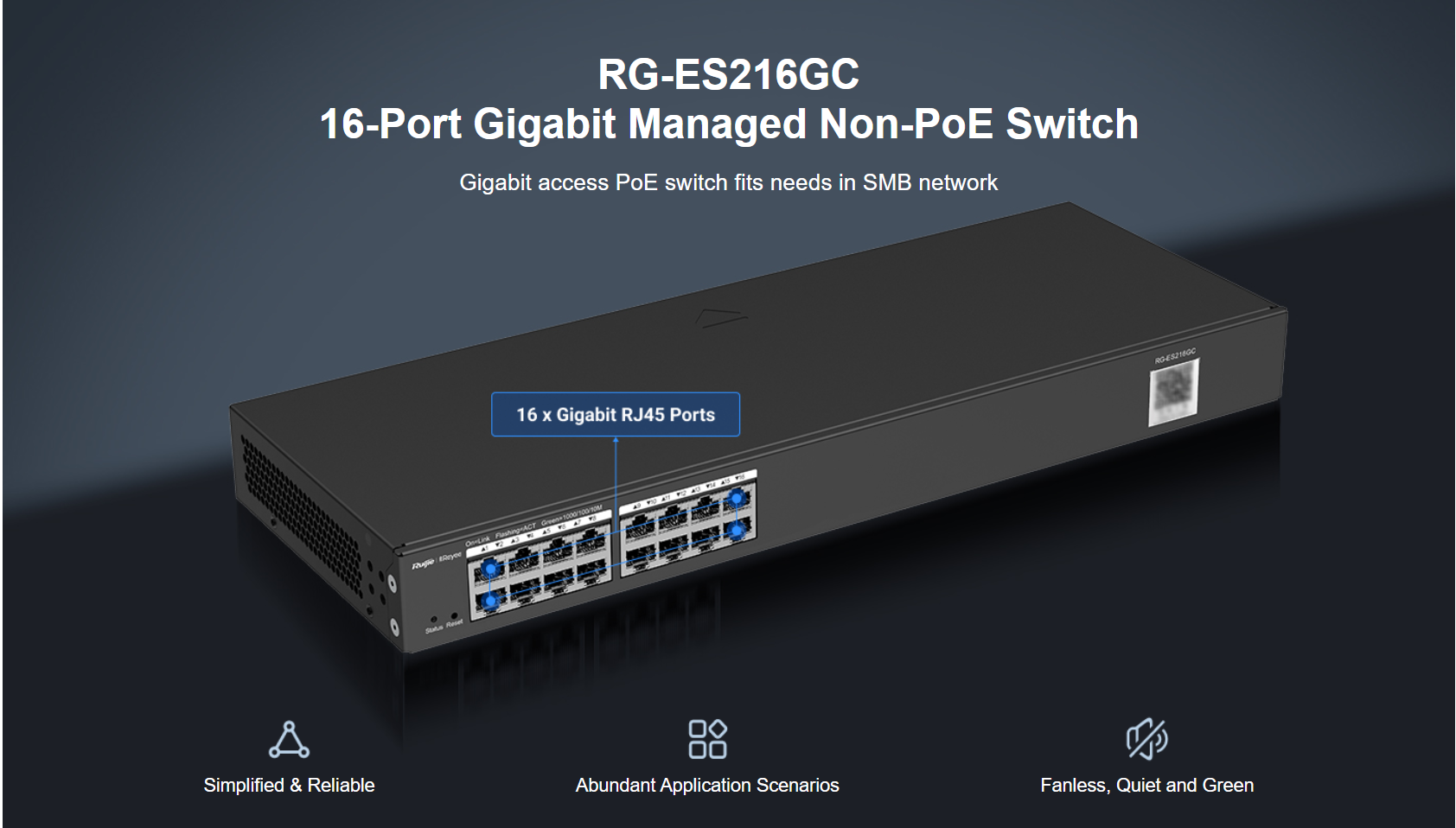Viewport: 1456px width, 828px height.
Task: Click the triangle arrow mark on the switch top
Action: click(719, 318)
